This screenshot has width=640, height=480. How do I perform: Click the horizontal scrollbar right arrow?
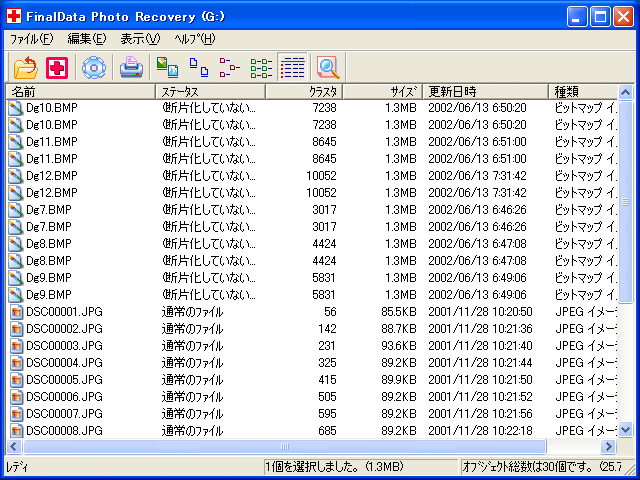(x=609, y=447)
